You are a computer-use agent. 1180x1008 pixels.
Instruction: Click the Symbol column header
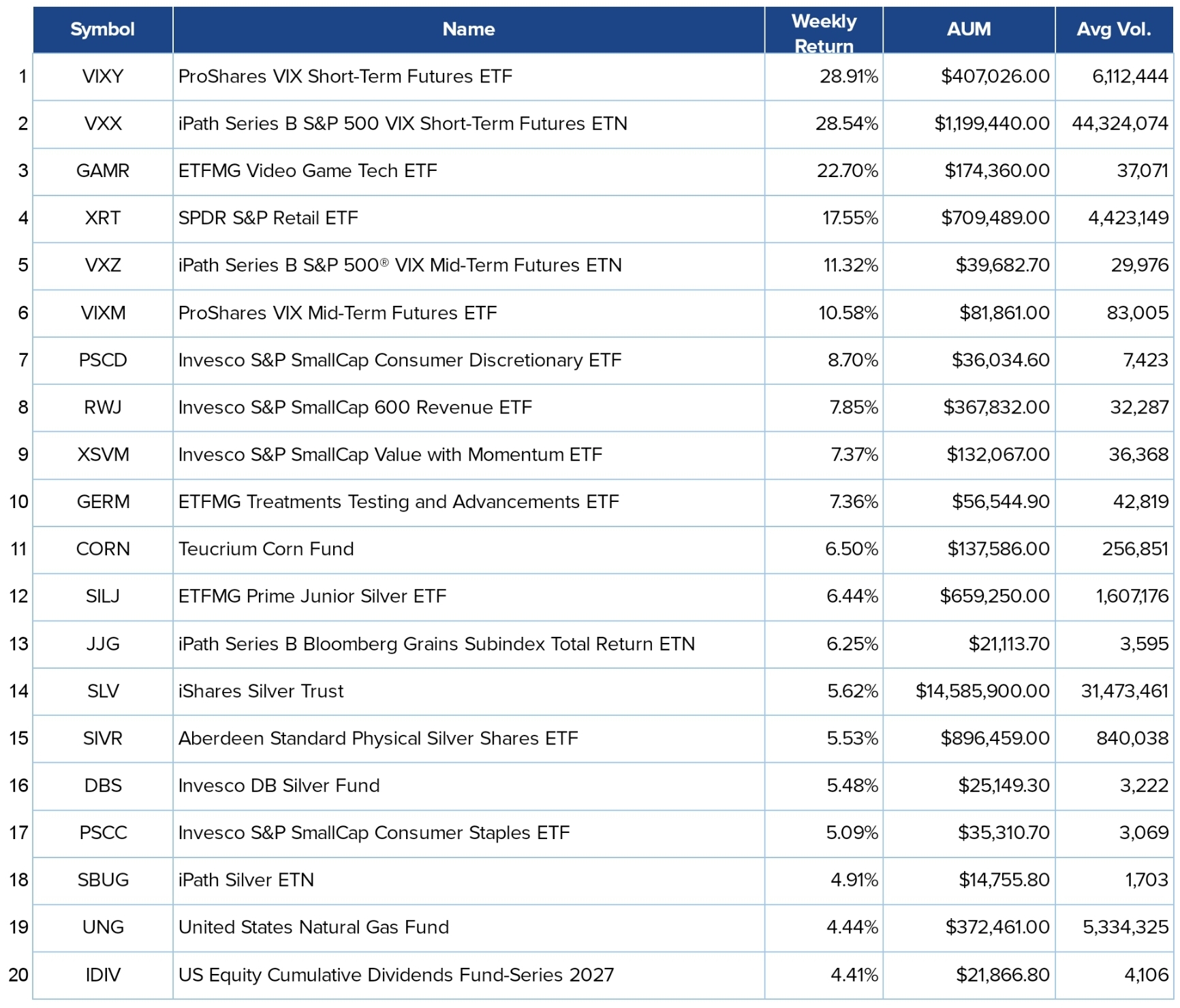point(102,29)
